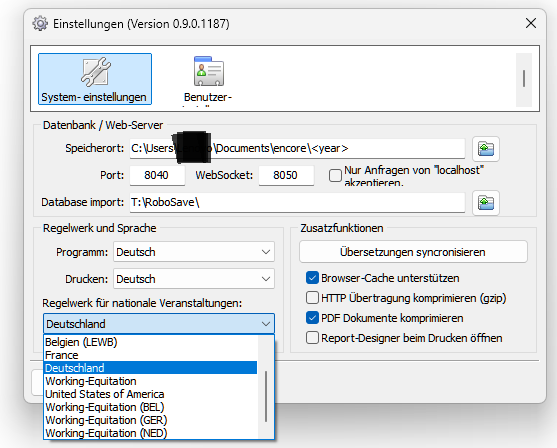Enable 'Nur Anfragen von localhost' checkbox

pos(335,175)
